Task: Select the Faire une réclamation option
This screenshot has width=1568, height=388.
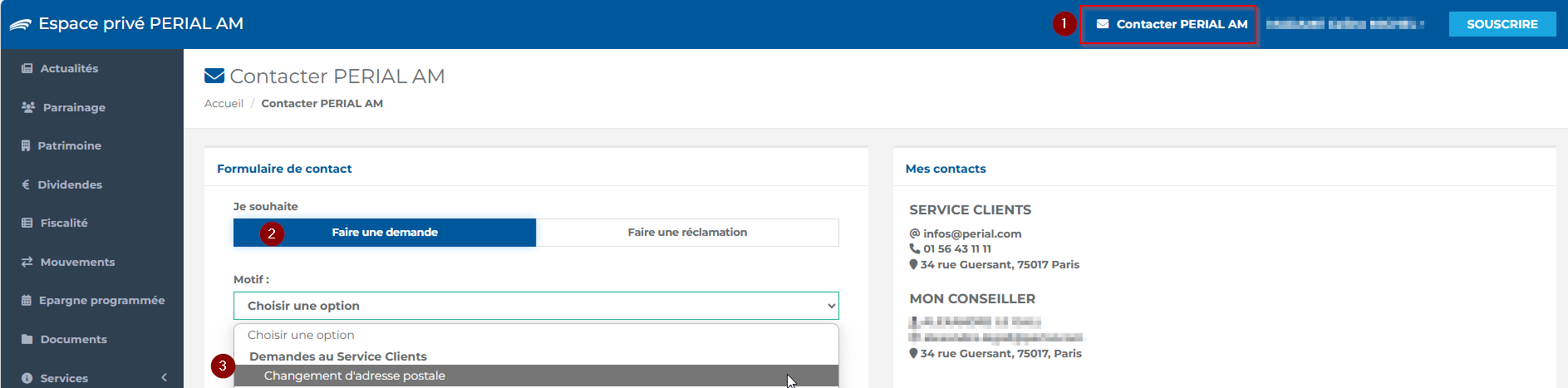Action: (x=687, y=233)
